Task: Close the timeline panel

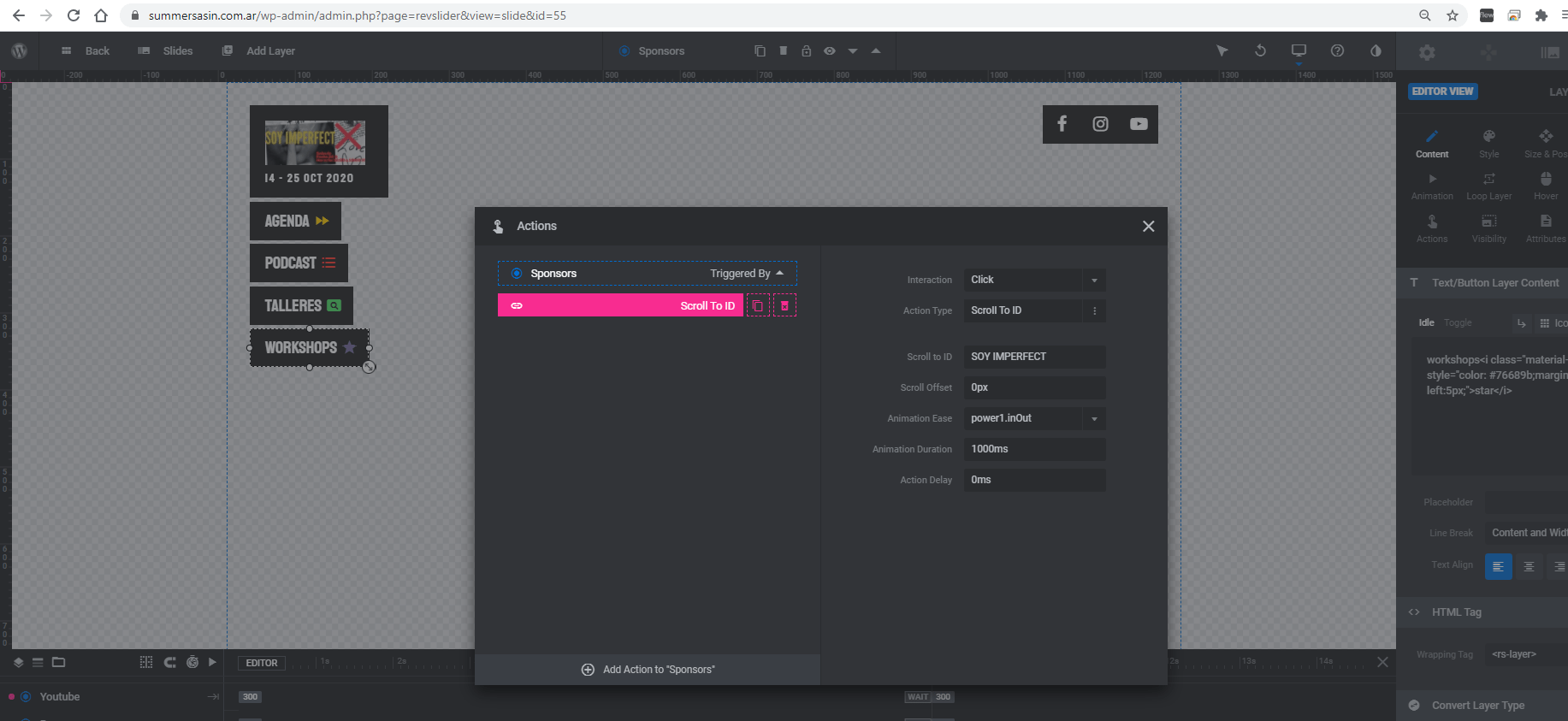Action: coord(1382,662)
